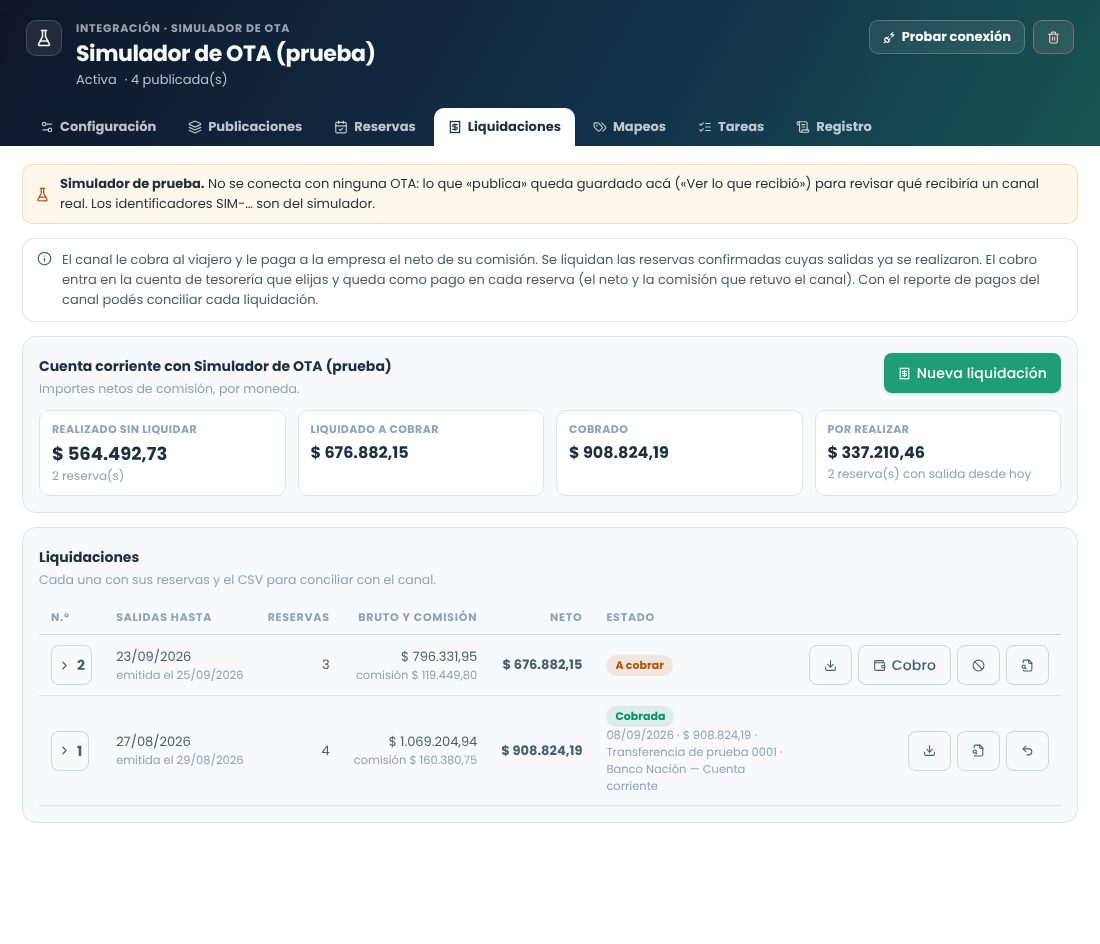Viewport: 1100px width, 944px height.
Task: Click the neto $ 676.882,15 in row 2
Action: pos(542,664)
